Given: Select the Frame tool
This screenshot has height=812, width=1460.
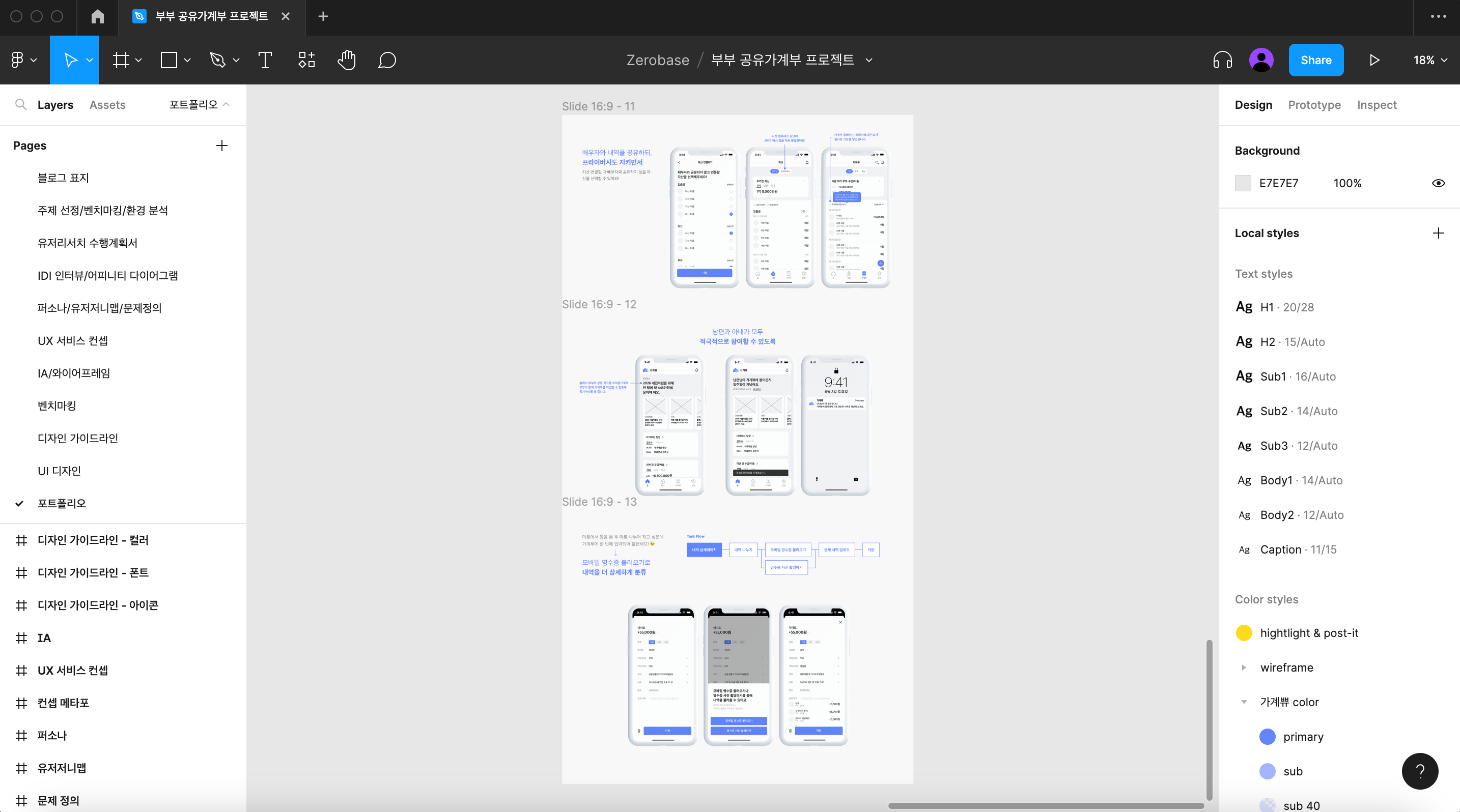Looking at the screenshot, I should [121, 60].
